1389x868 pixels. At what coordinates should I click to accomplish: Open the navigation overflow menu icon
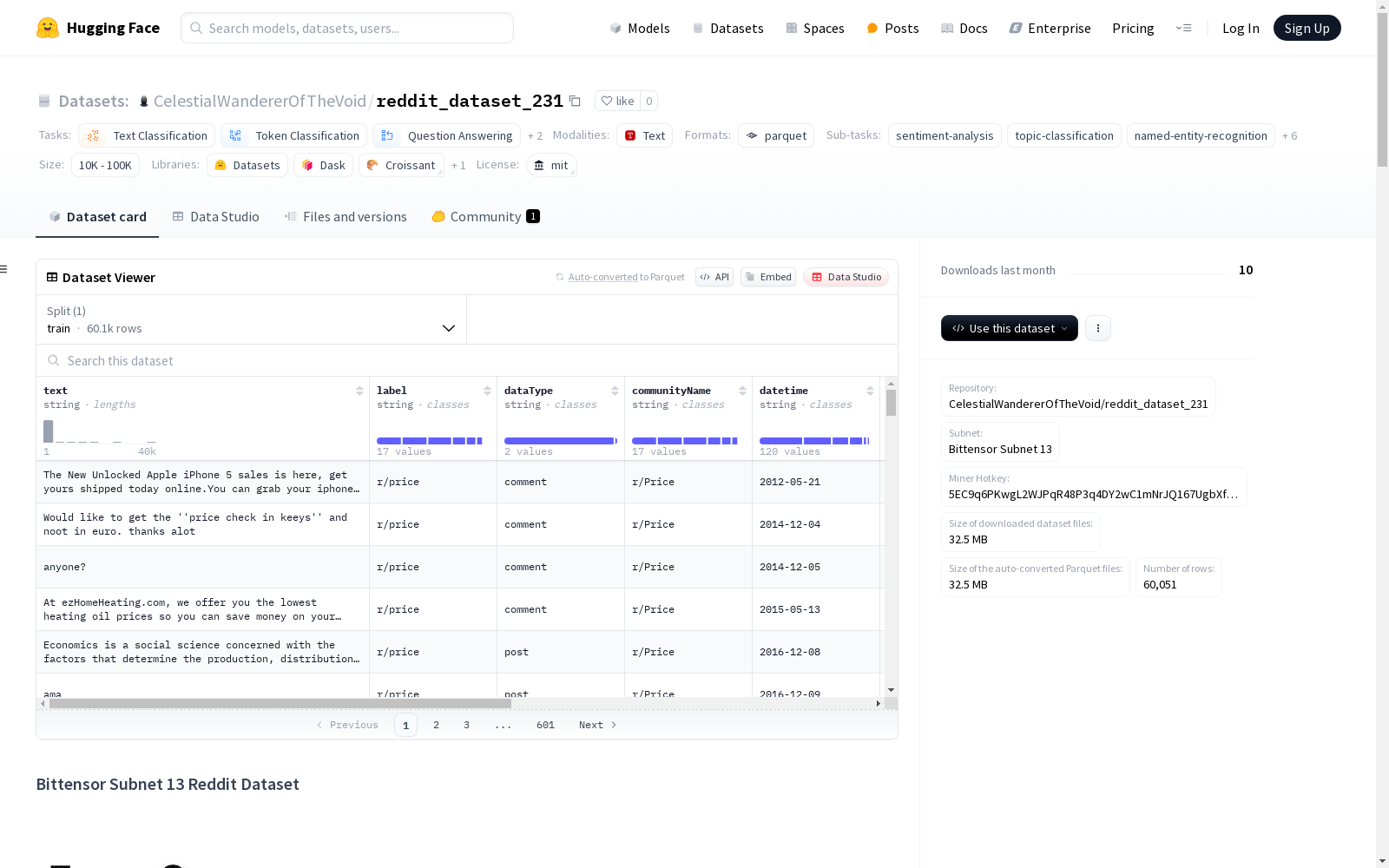click(1183, 28)
